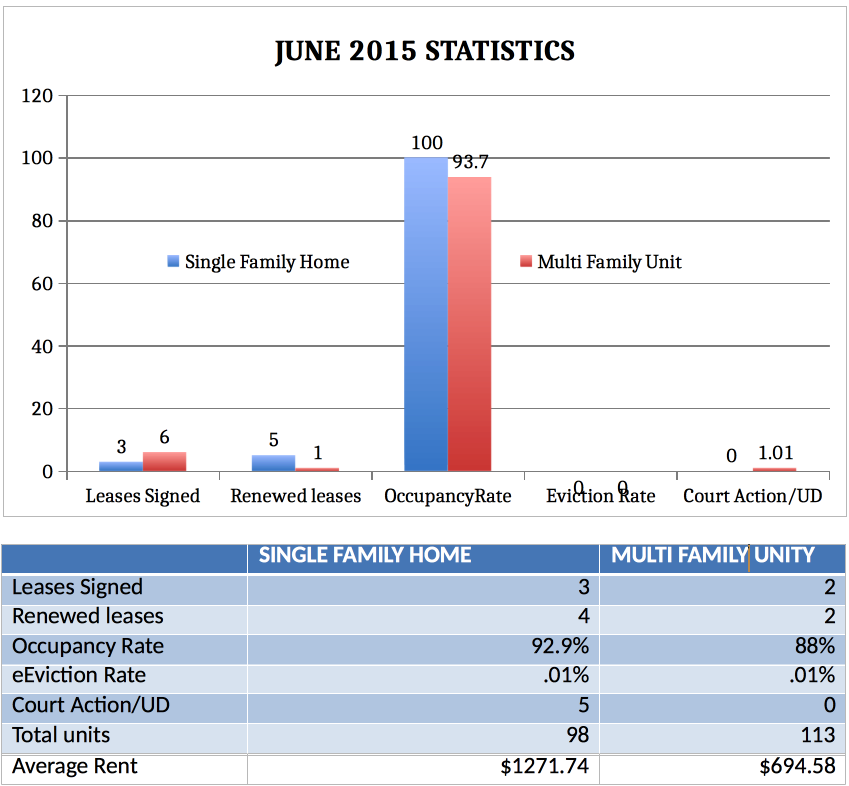
Task: Click the Eviction Rate axis label
Action: click(600, 496)
